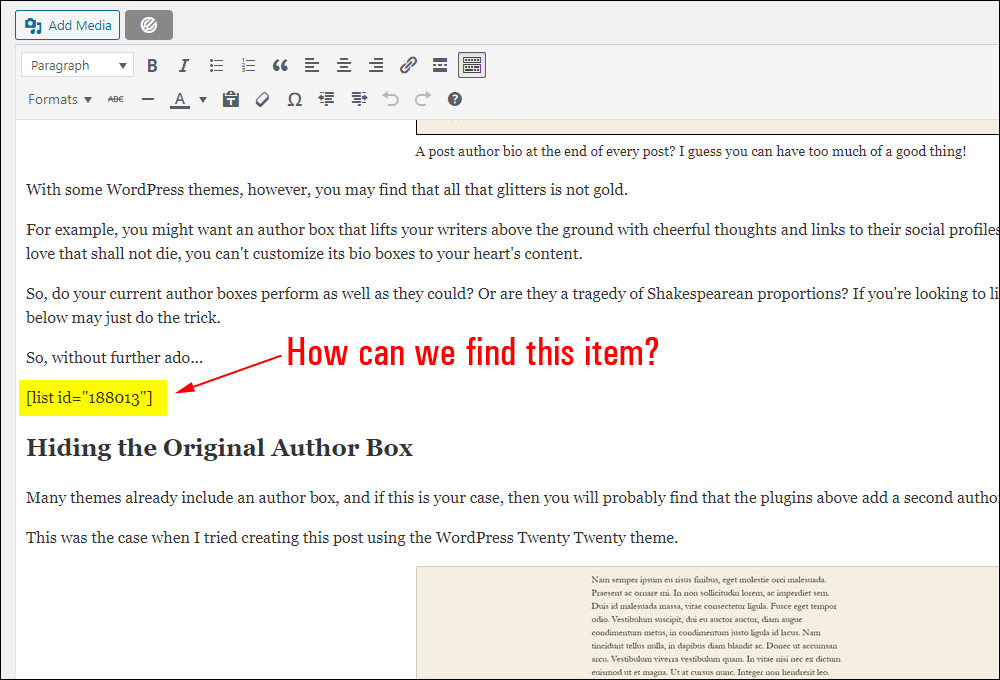Insert a horizontal line
The image size is (1000, 680).
coord(148,100)
